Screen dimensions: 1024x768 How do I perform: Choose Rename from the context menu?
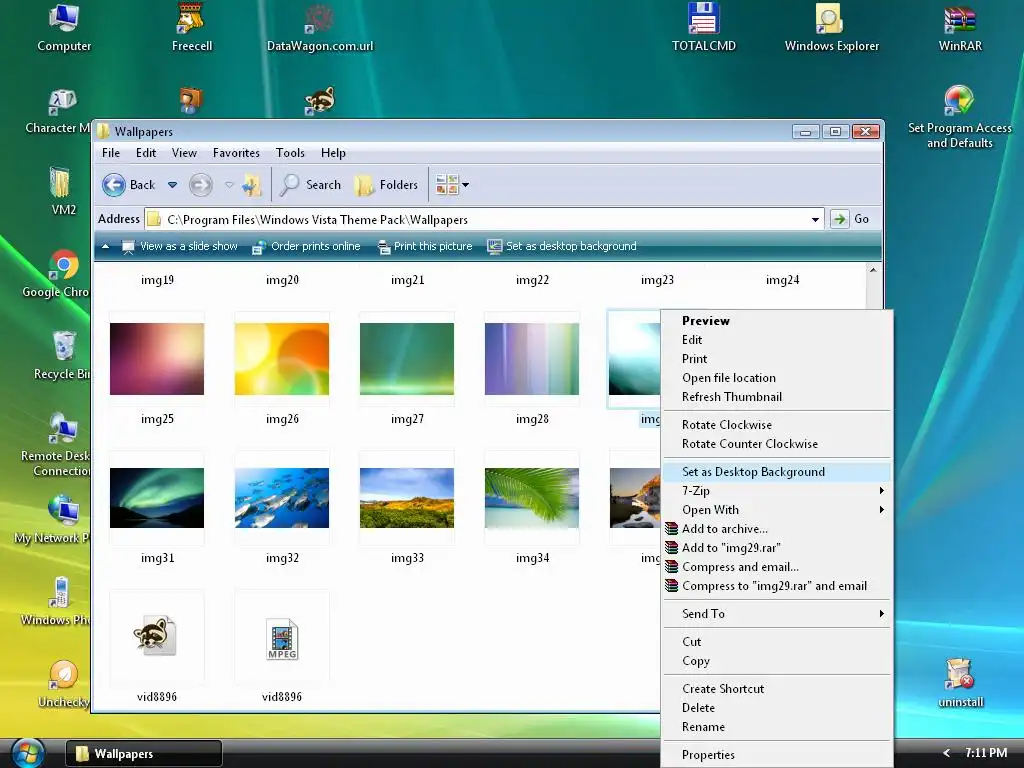(x=776, y=726)
